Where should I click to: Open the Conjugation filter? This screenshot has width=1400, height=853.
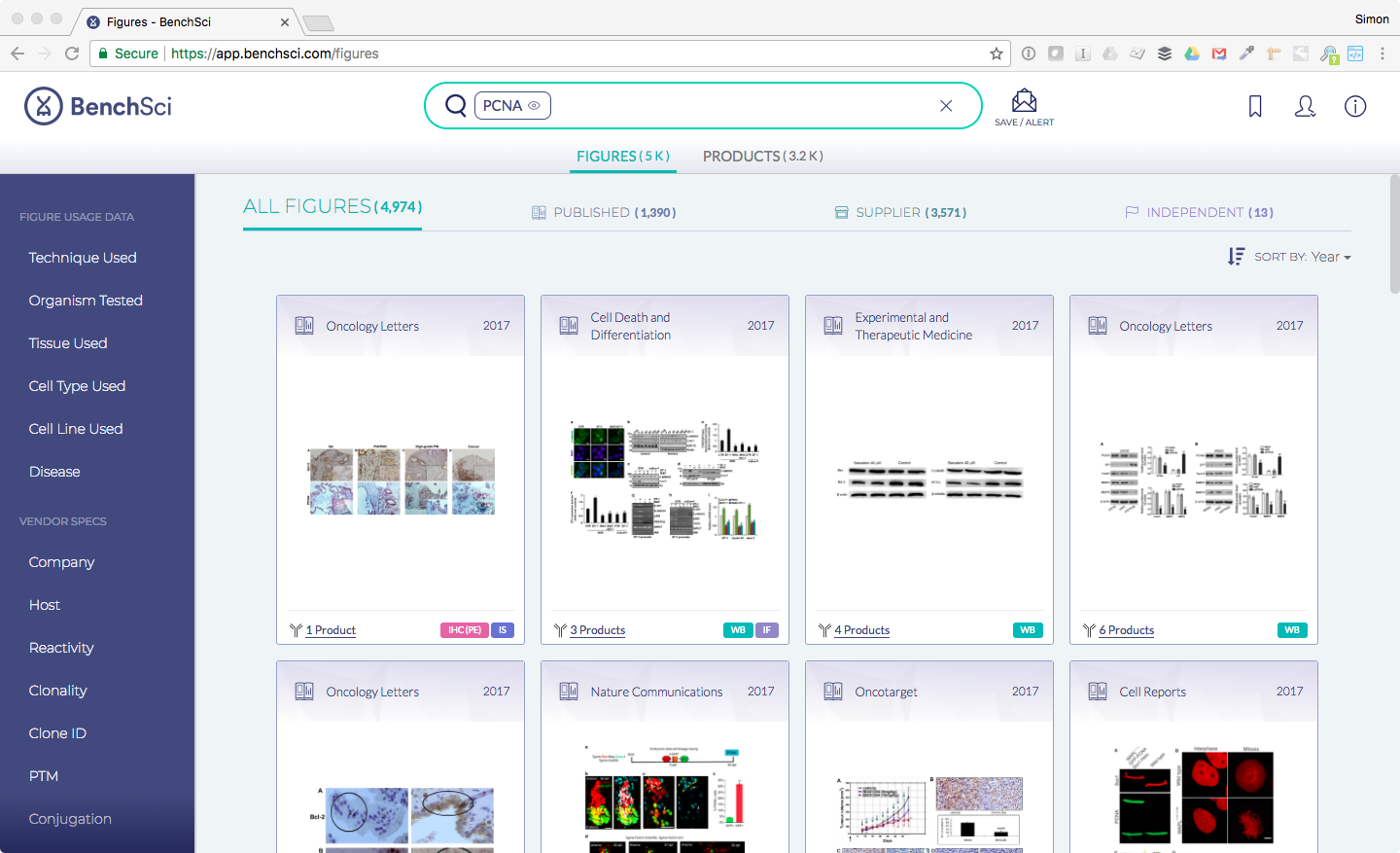pyautogui.click(x=70, y=819)
